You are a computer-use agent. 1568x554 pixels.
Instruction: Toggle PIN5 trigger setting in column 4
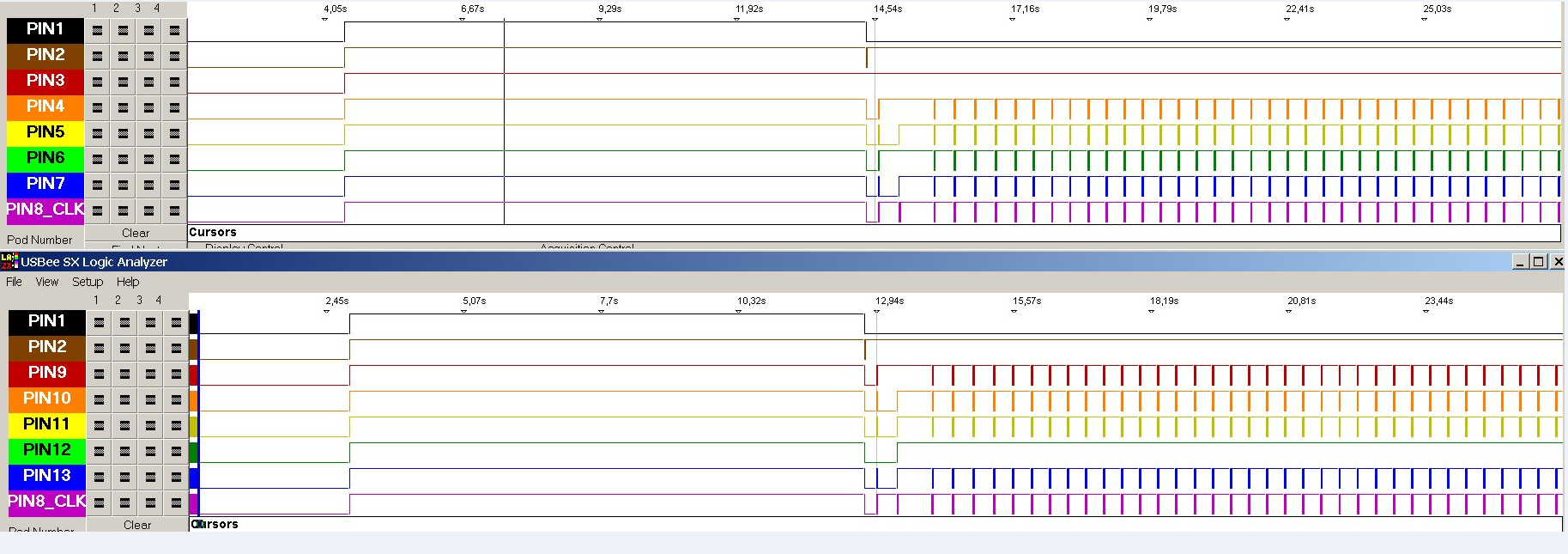(x=174, y=133)
